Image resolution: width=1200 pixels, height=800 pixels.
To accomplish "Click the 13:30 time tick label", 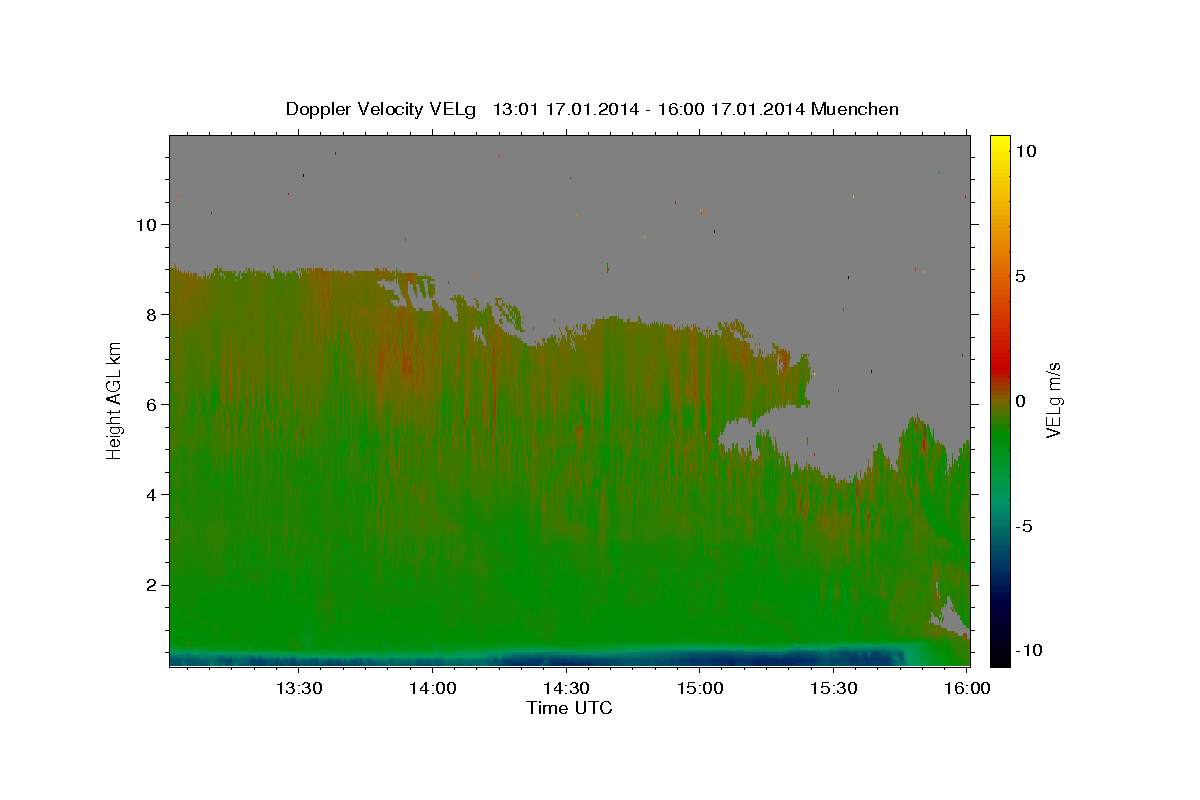I will [x=298, y=688].
